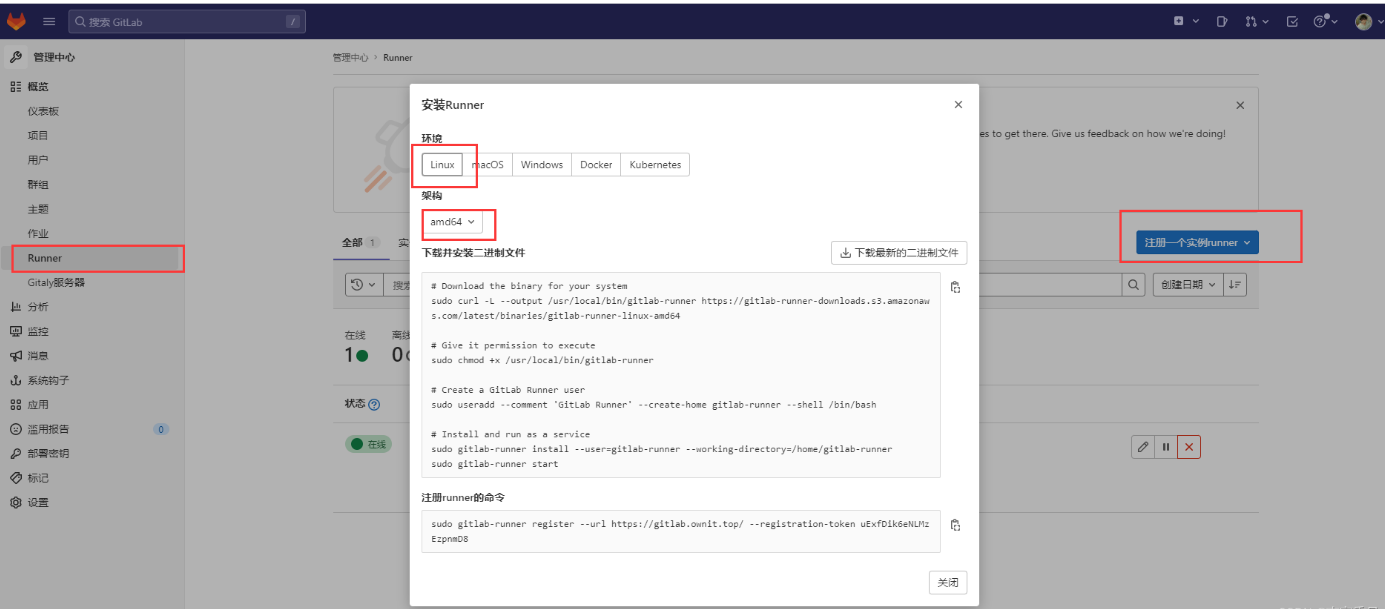The image size is (1385, 609).
Task: Click the 滥用报告 face icon
Action: 16,429
